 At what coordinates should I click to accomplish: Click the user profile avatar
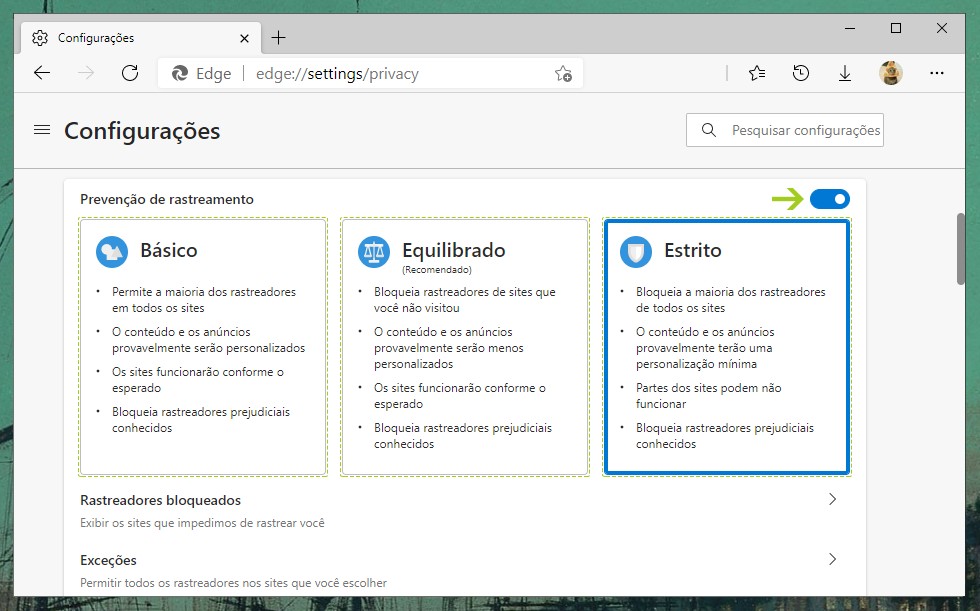point(890,73)
